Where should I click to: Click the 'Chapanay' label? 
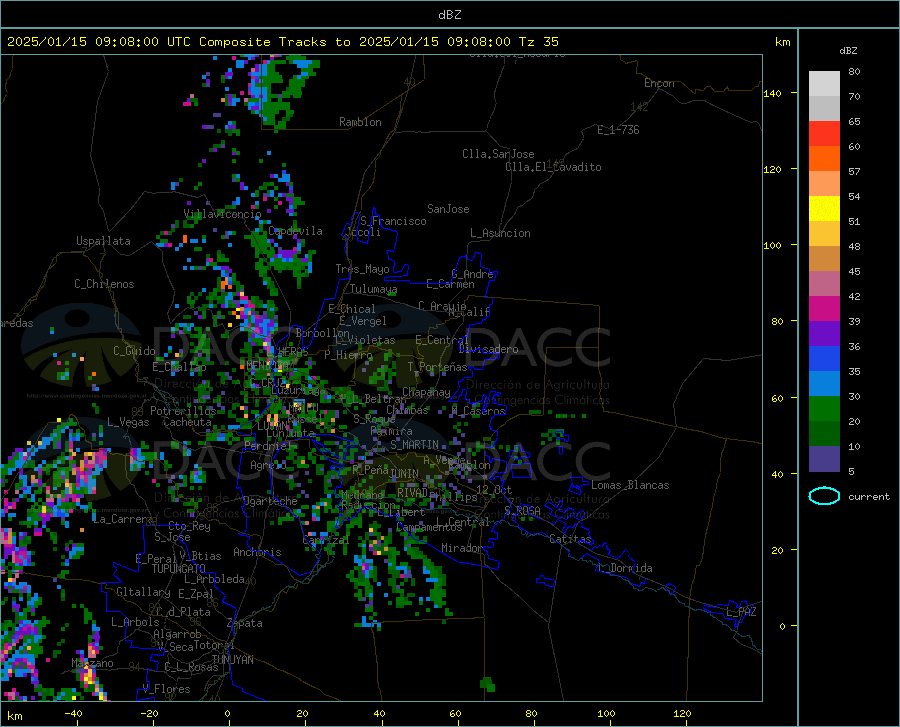tap(426, 392)
